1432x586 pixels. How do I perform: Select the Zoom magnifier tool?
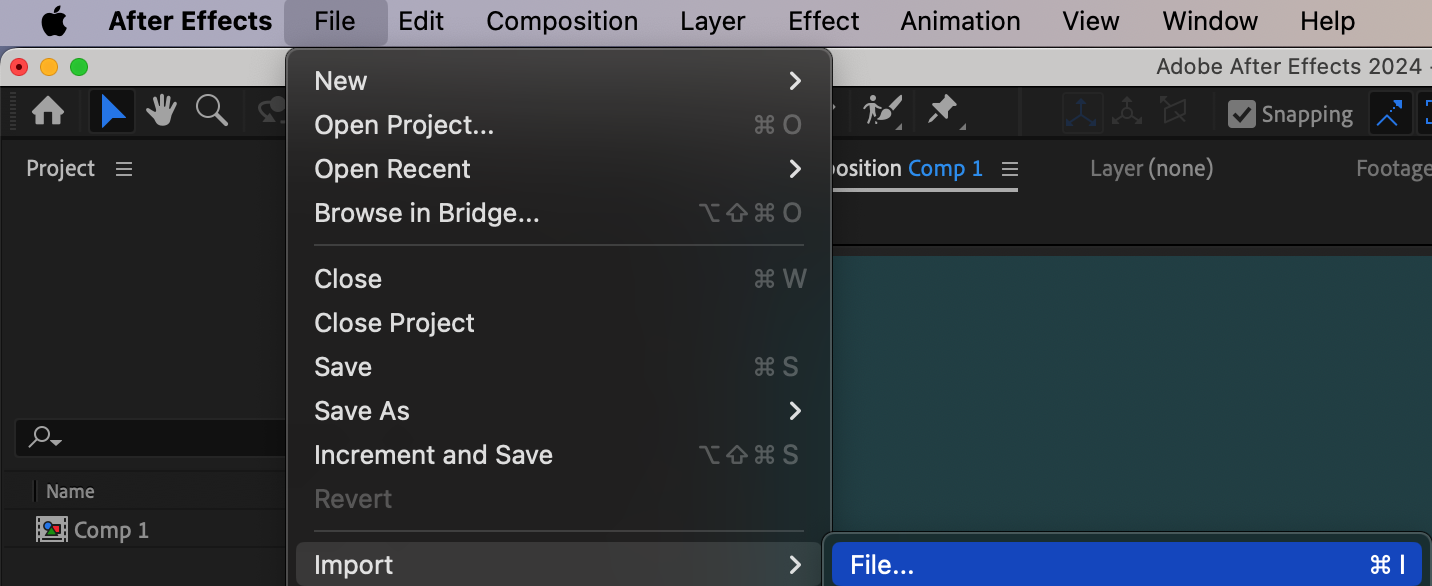pos(211,112)
